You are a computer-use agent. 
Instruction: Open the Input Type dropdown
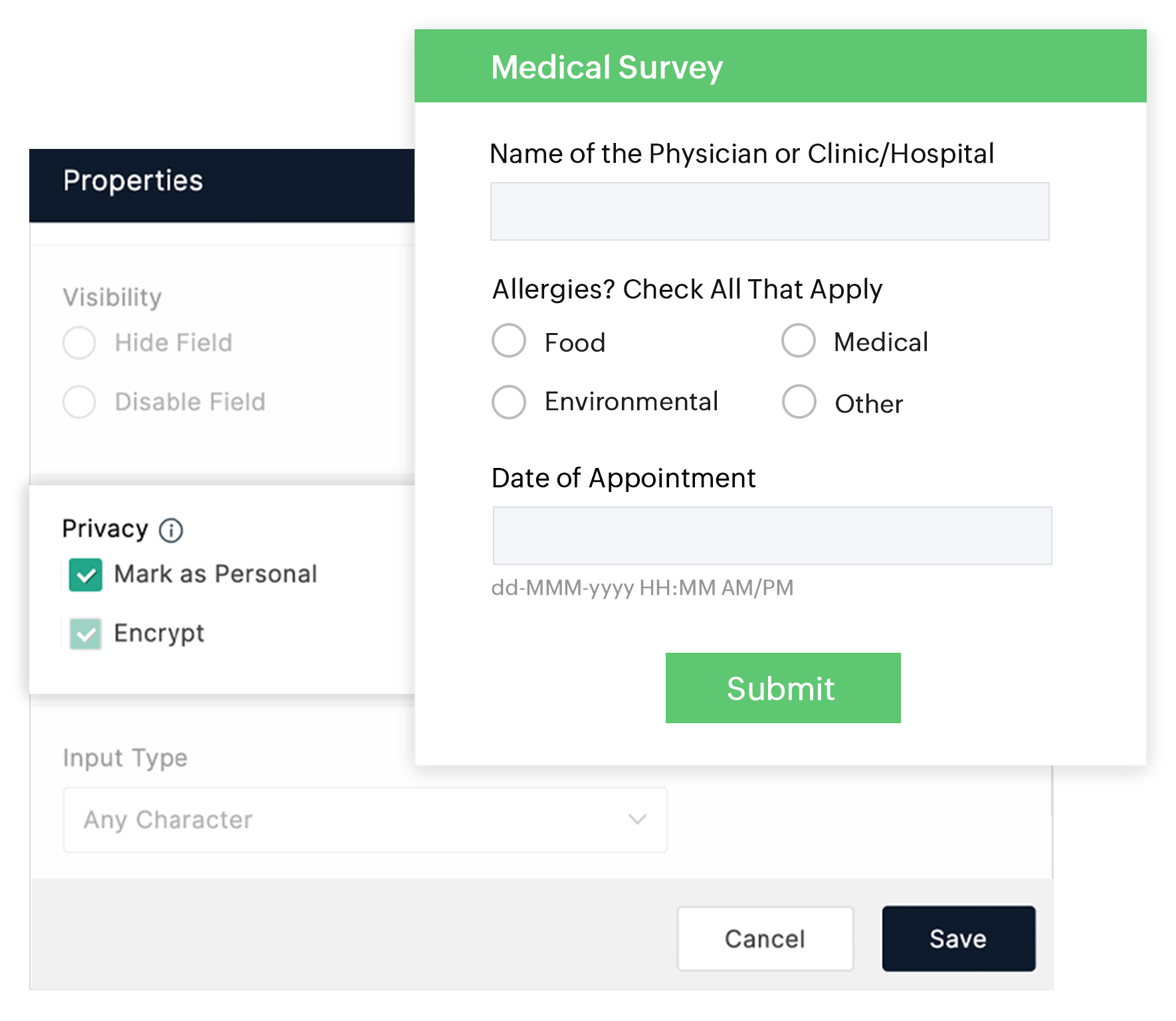365,820
